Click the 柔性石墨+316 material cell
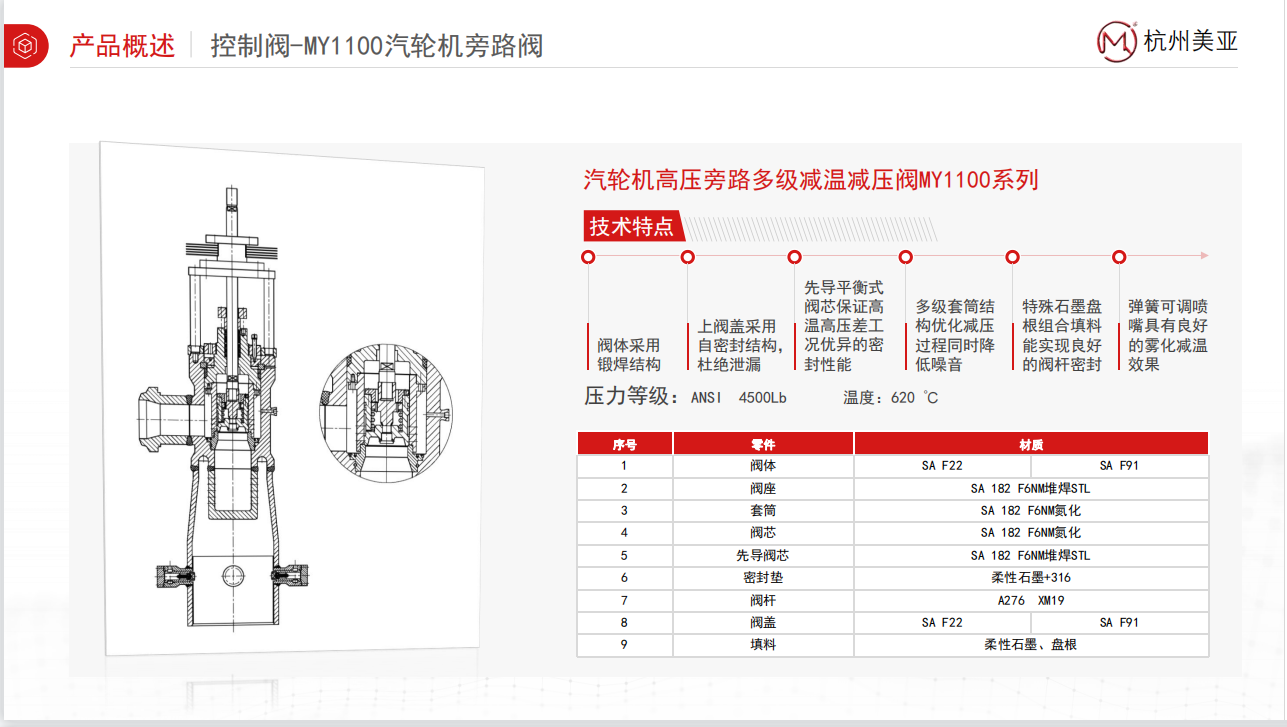Screen dimensions: 1287x727 pos(1031,578)
